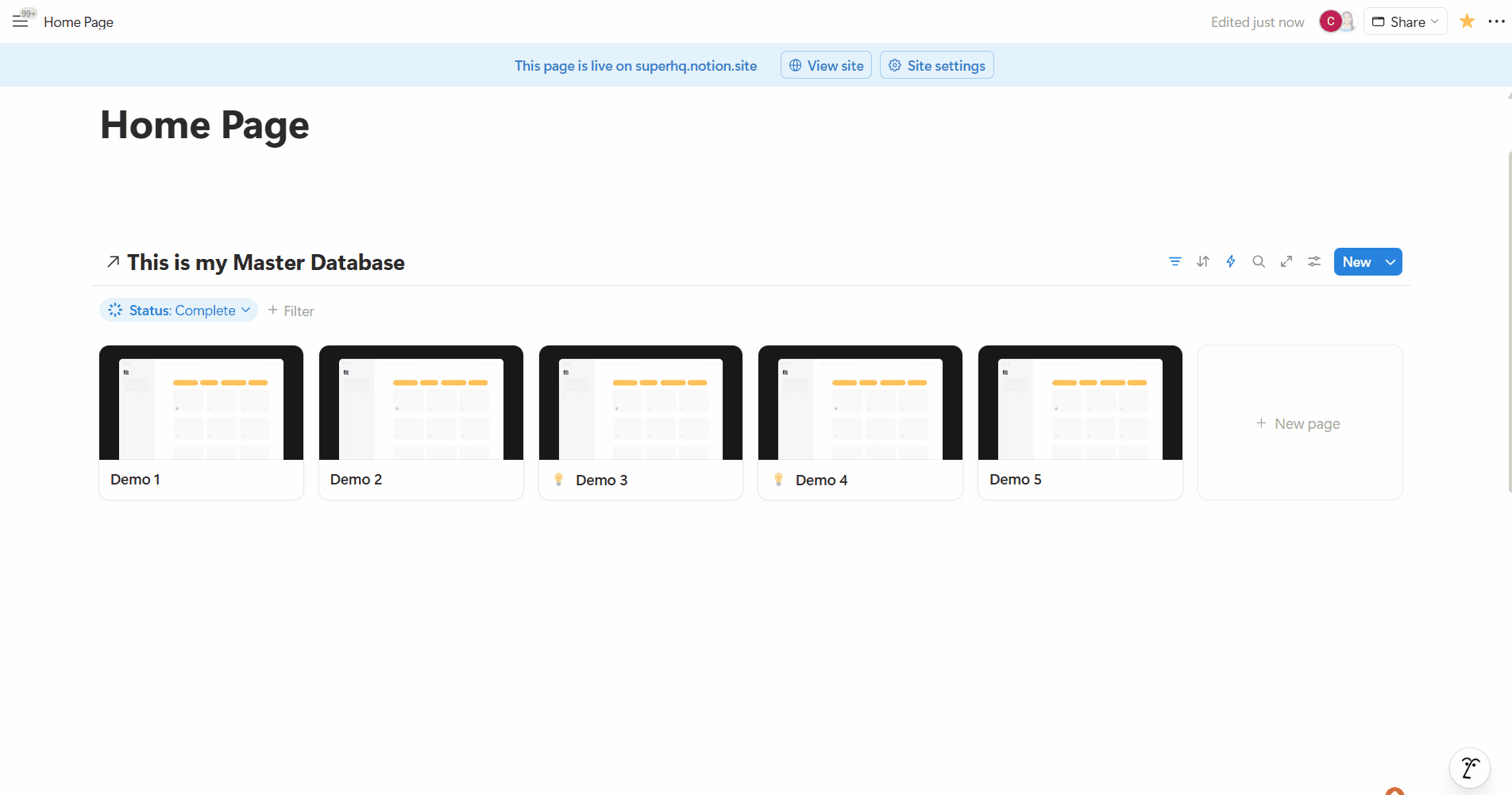This screenshot has height=795, width=1512.
Task: Search the database with magnifier icon
Action: pyautogui.click(x=1259, y=261)
